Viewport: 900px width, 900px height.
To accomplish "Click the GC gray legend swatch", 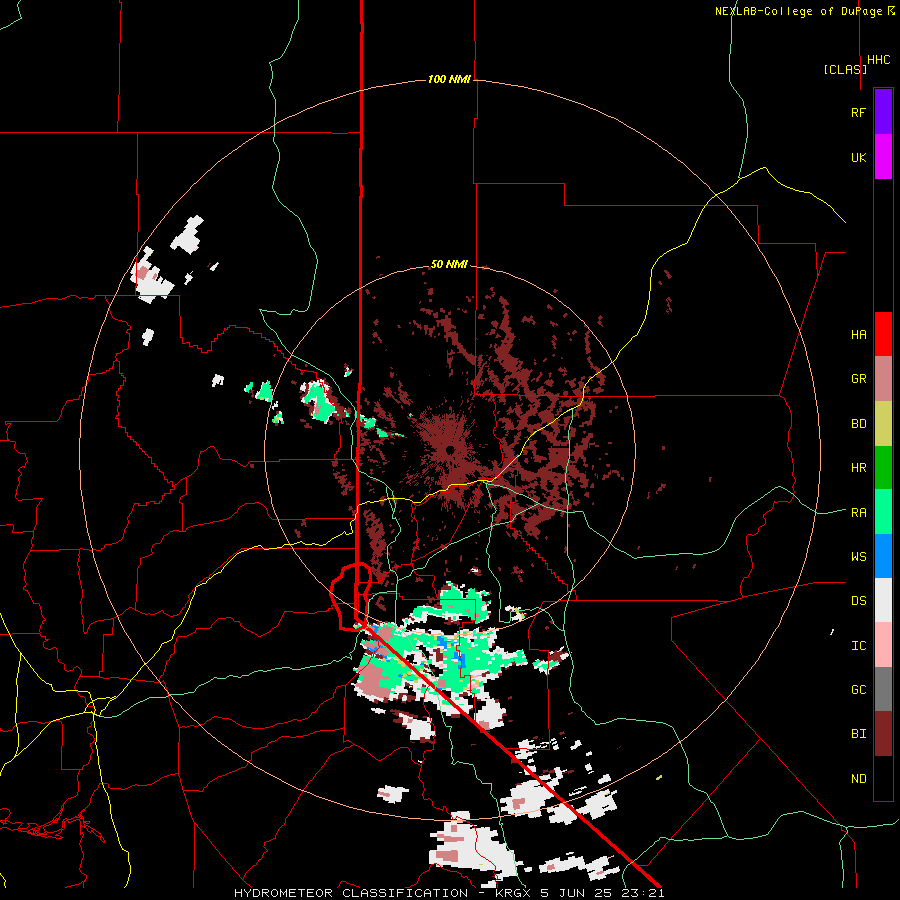I will coord(883,689).
